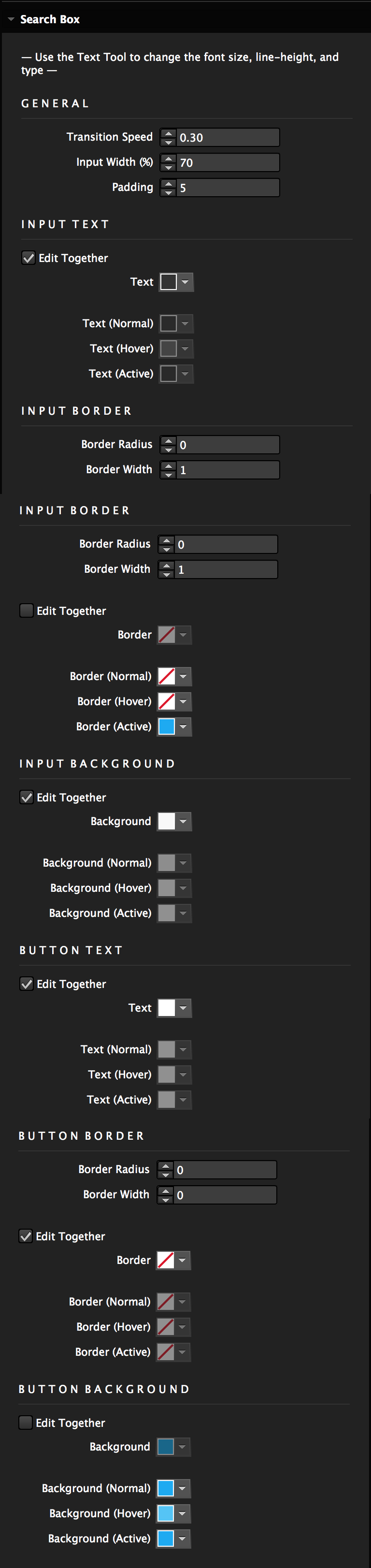
Task: Focus the Button Border section's Border Width field
Action: [x=225, y=1195]
